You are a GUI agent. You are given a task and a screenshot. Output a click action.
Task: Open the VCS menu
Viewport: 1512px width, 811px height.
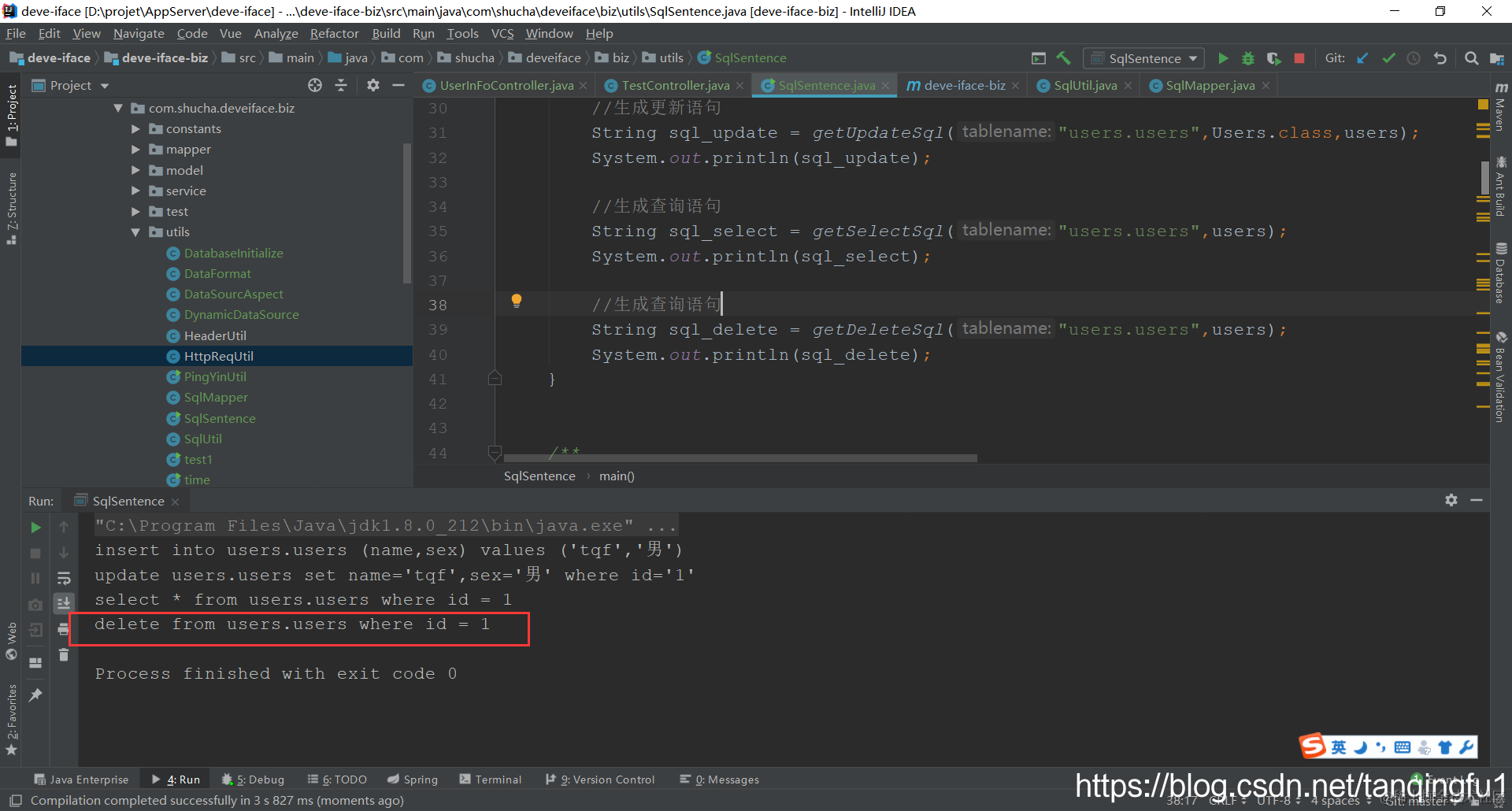coord(502,33)
